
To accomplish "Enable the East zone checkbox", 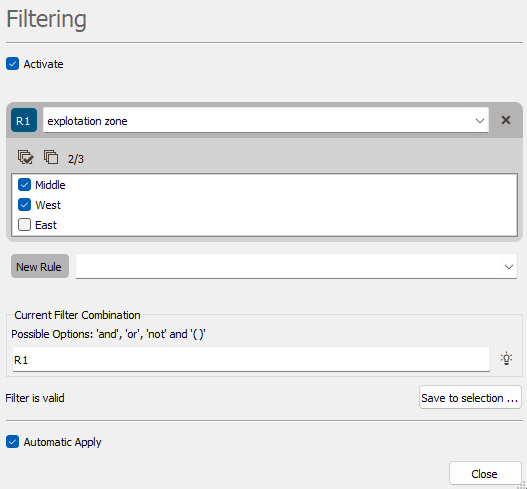I will point(24,225).
